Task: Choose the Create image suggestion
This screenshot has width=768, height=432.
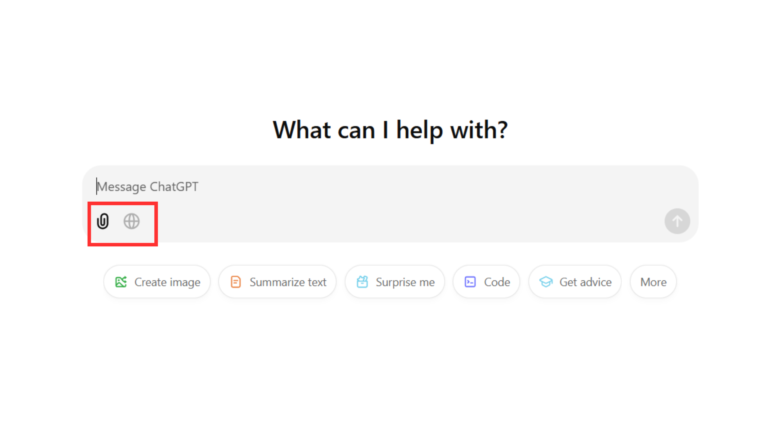Action: [x=157, y=282]
